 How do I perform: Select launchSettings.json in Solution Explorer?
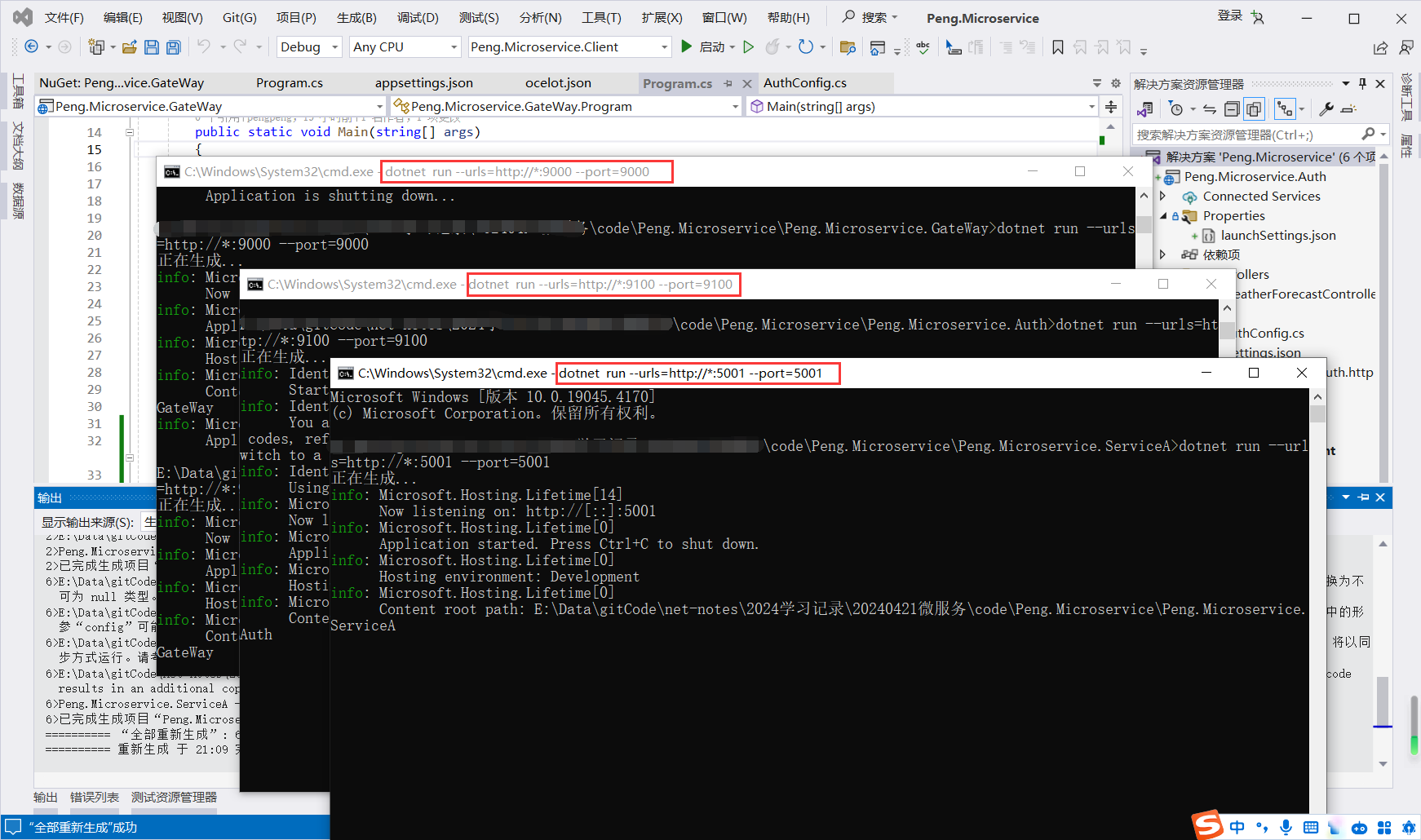pyautogui.click(x=1278, y=236)
